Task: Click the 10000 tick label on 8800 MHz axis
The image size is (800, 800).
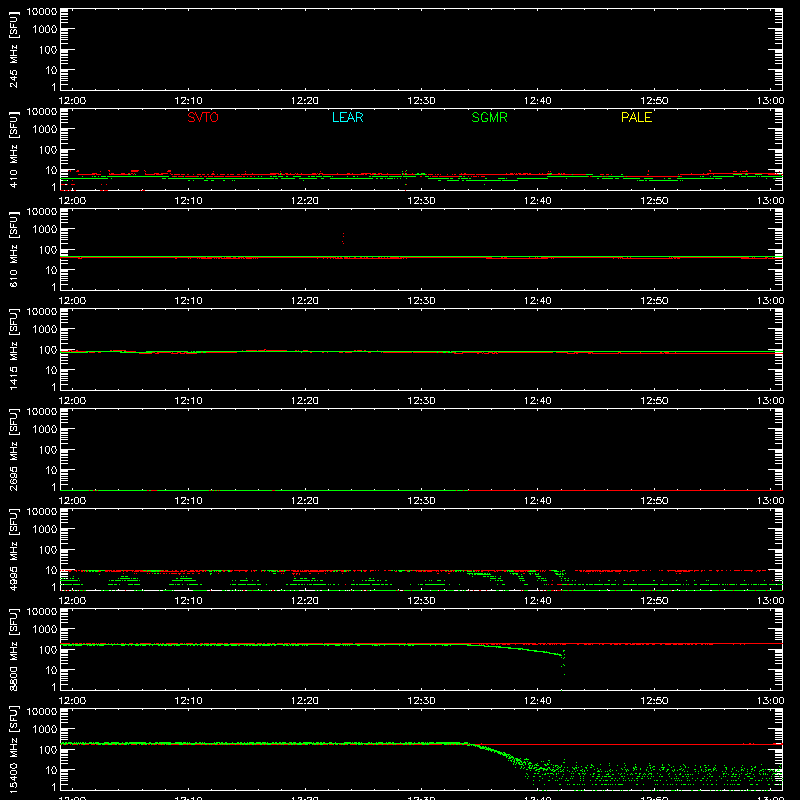Action: tap(42, 612)
